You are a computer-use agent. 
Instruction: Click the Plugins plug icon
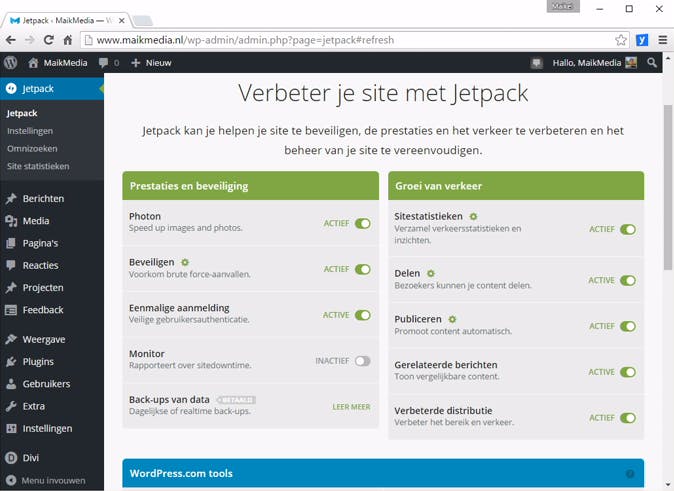pos(11,362)
